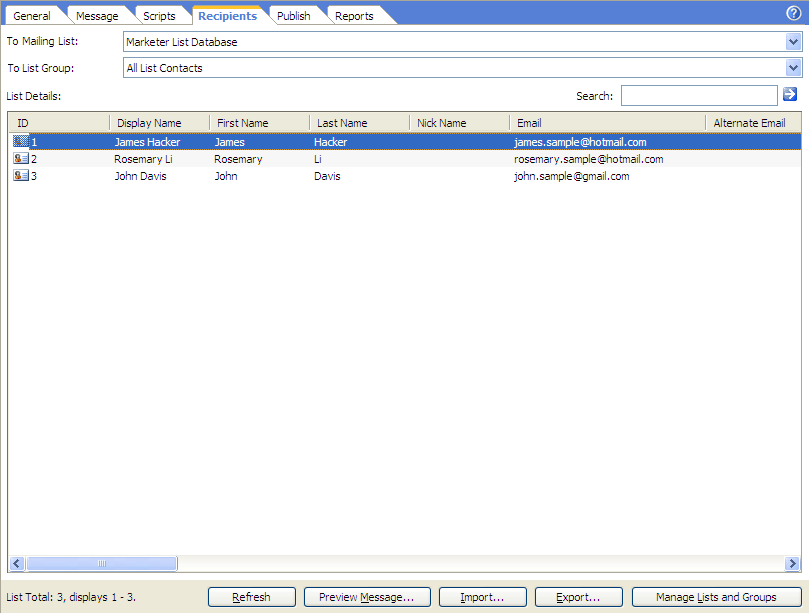
Task: Click the Export button
Action: 579,597
